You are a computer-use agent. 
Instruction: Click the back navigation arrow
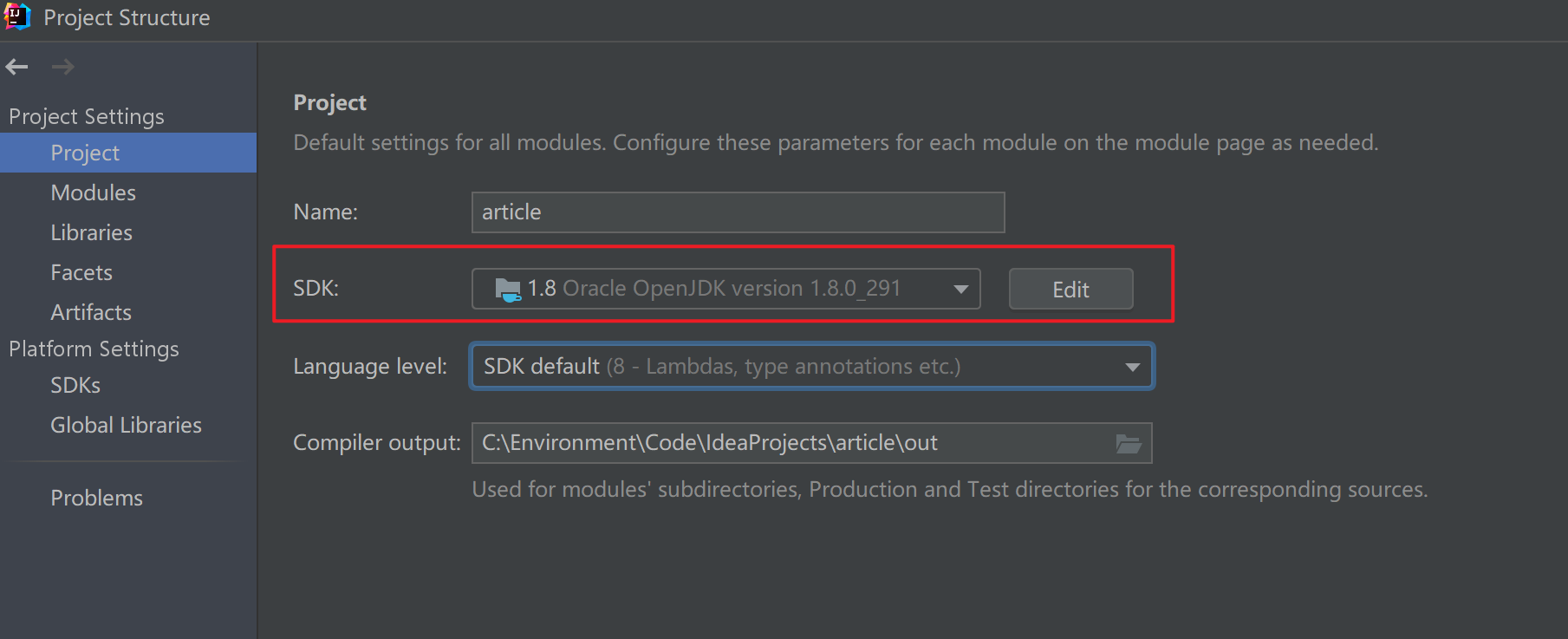(16, 67)
